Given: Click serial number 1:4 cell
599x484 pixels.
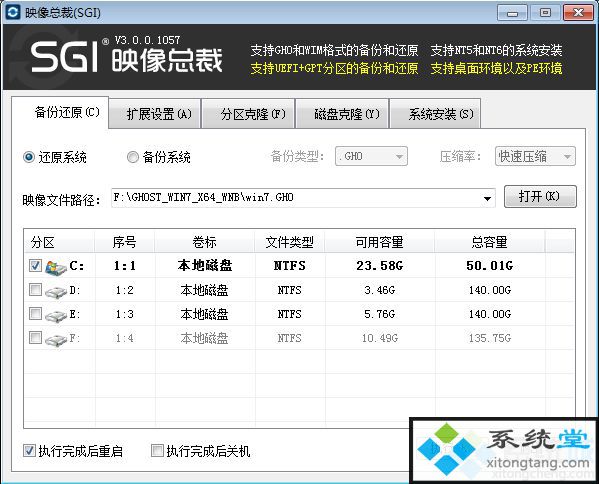Looking at the screenshot, I should pyautogui.click(x=125, y=338).
